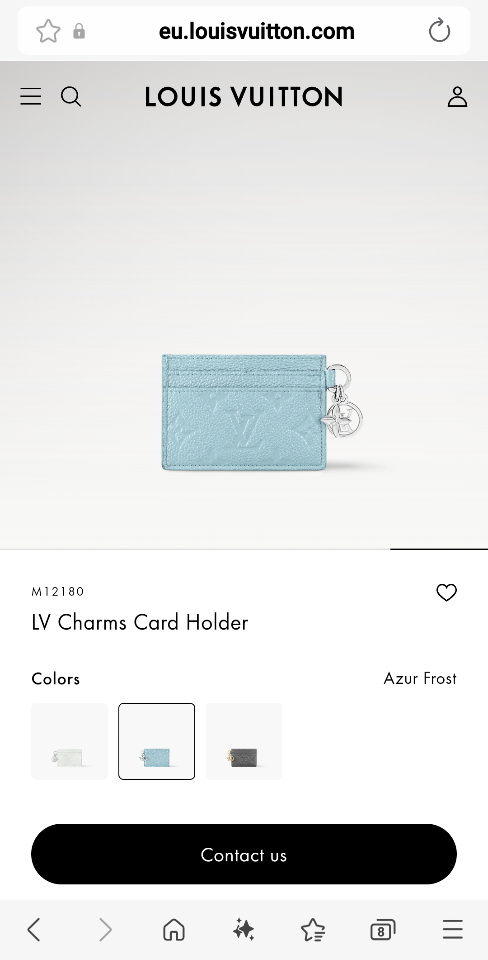
Task: Open the hamburger navigation menu
Action: coord(31,97)
